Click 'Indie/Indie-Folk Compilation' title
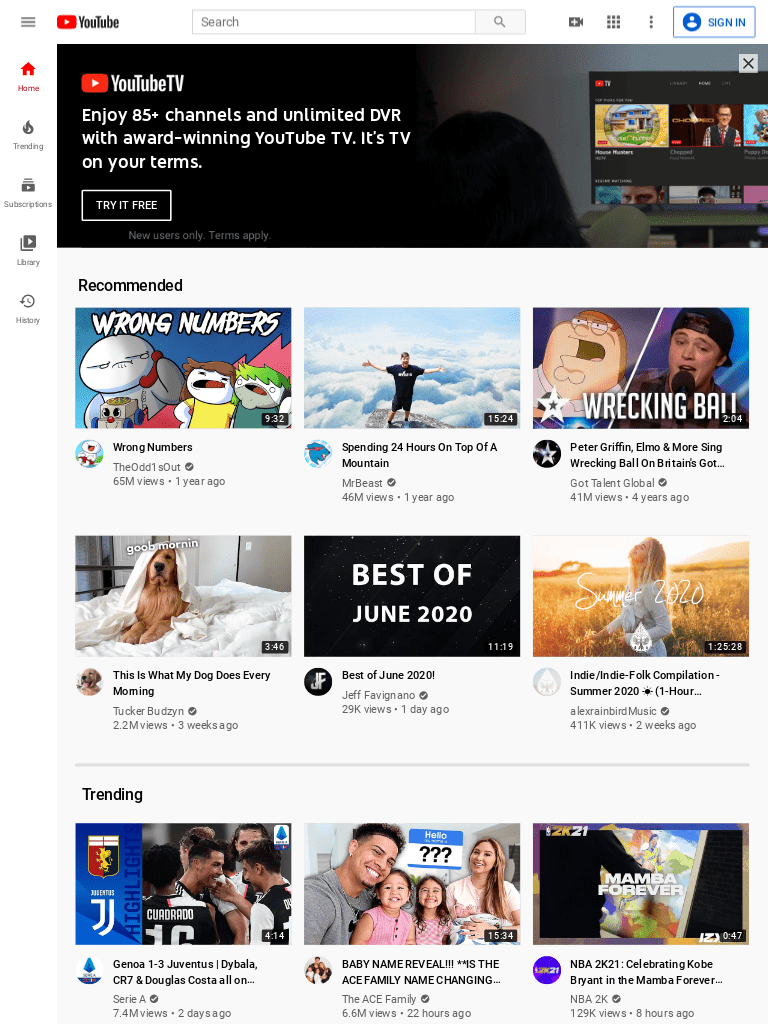Screen dimensions: 768x1024 coord(645,683)
